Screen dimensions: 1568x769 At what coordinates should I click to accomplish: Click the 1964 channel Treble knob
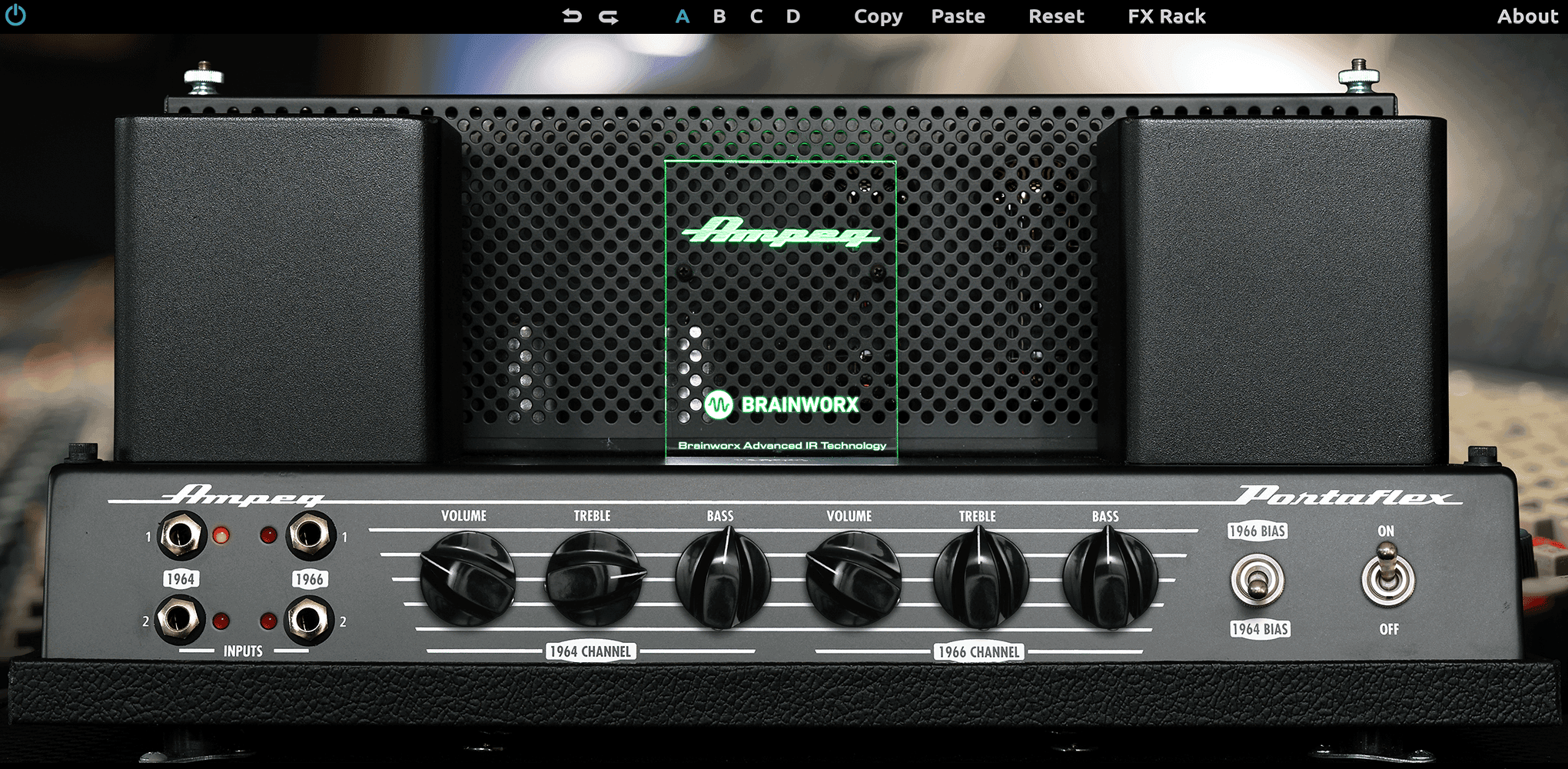pyautogui.click(x=595, y=578)
